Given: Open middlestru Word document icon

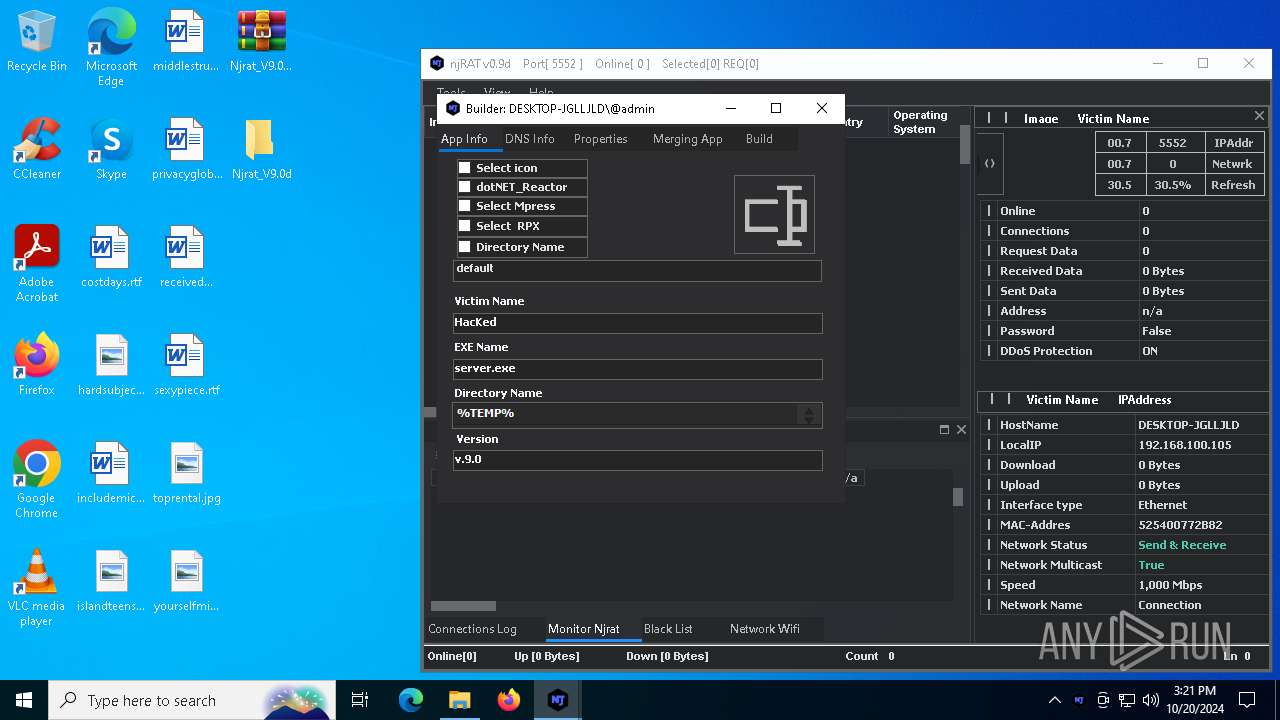Looking at the screenshot, I should tap(186, 42).
